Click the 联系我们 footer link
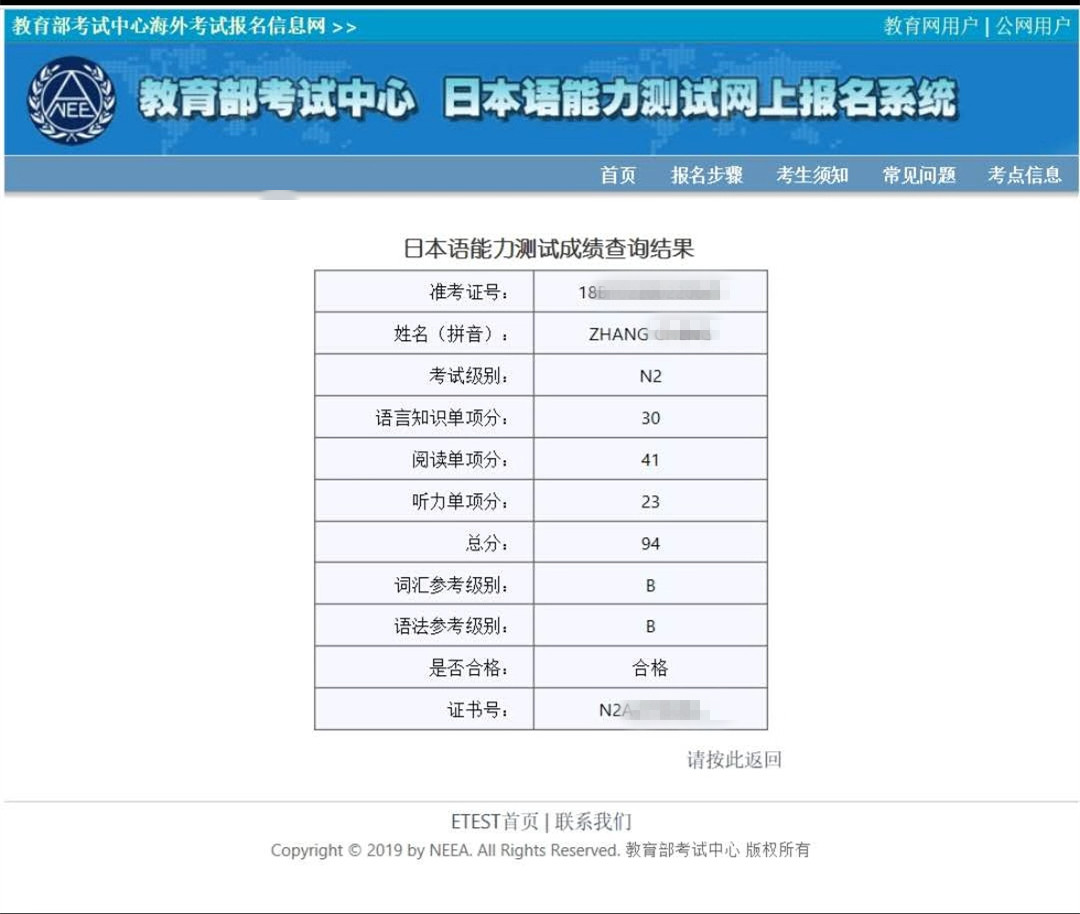 (x=594, y=822)
